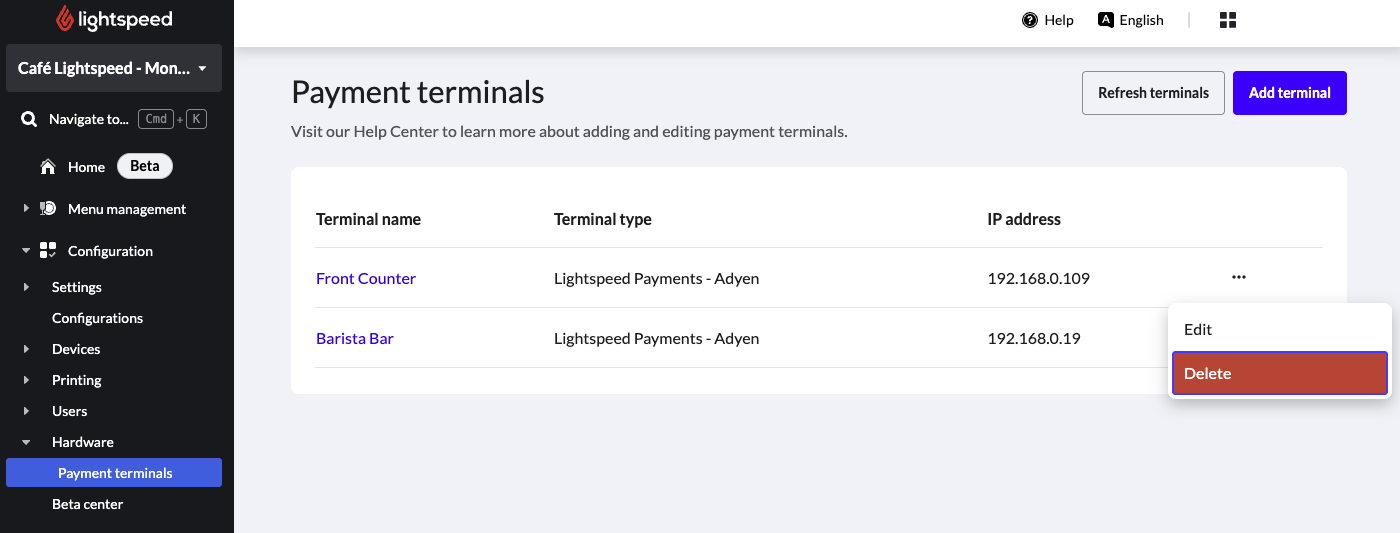Open the Barista Bar terminal link
This screenshot has width=1400, height=533.
click(355, 338)
